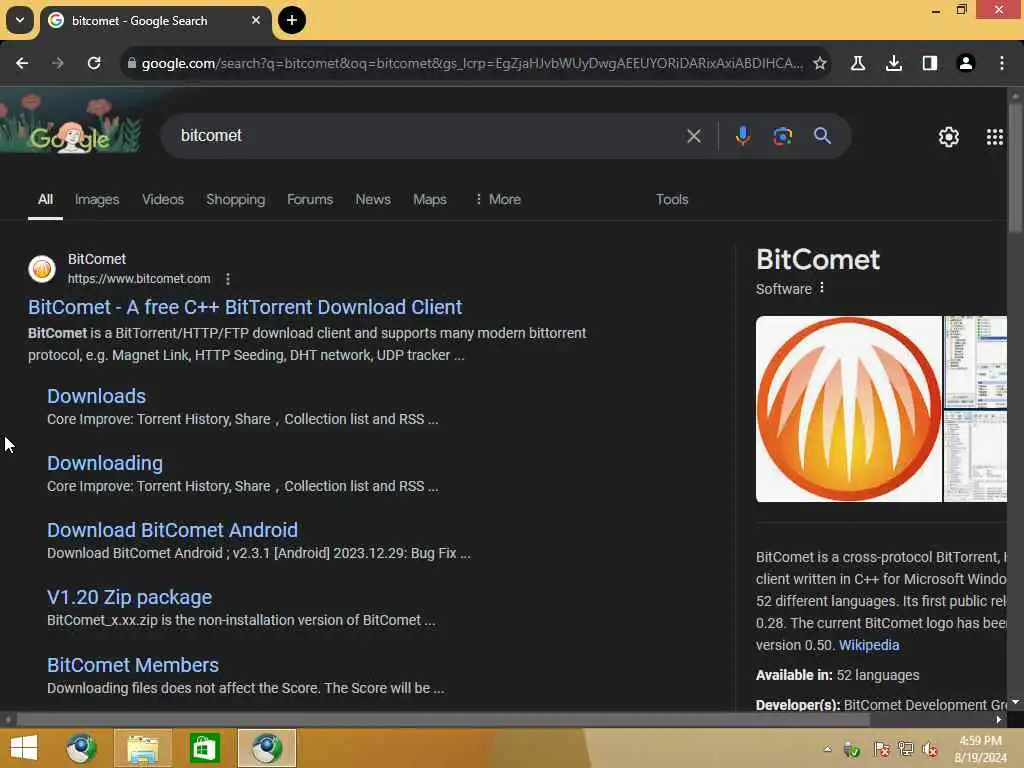This screenshot has width=1024, height=768.
Task: Expand the More search filters
Action: pos(498,199)
